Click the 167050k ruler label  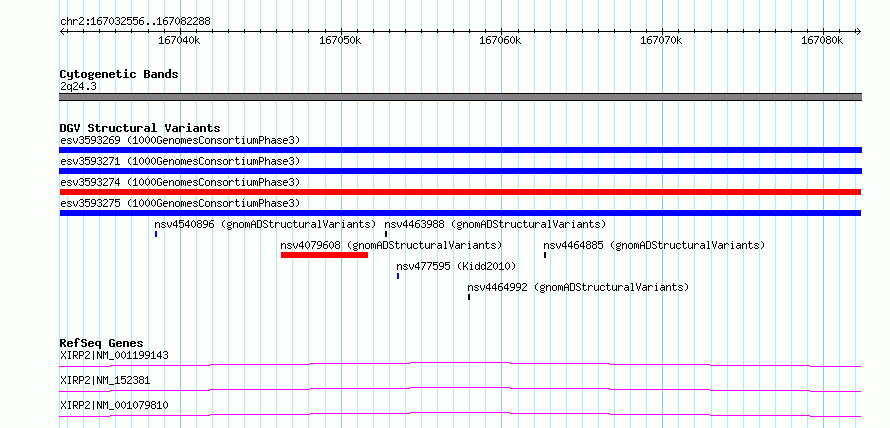tap(340, 41)
